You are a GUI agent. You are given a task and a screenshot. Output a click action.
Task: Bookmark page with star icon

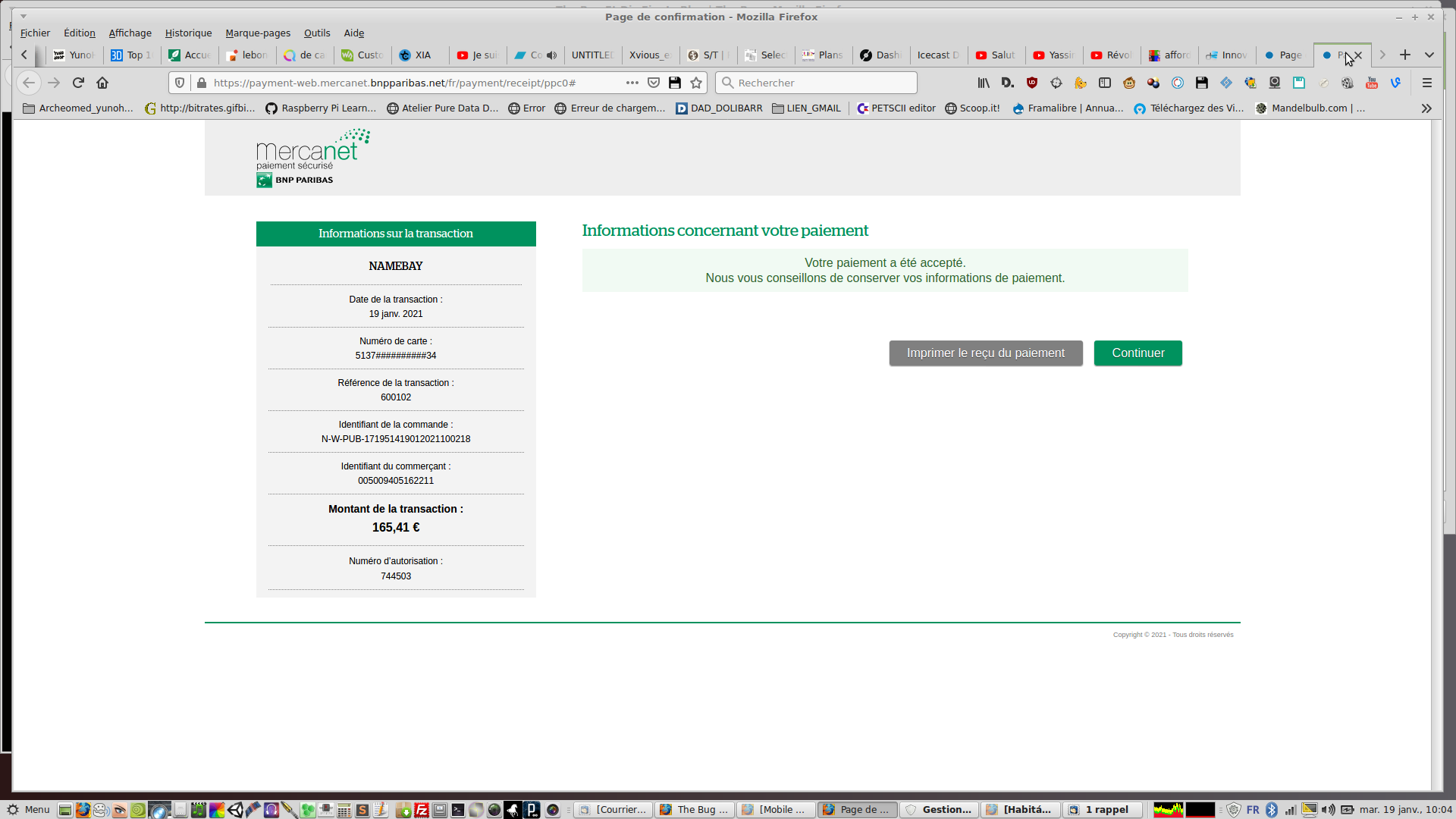click(696, 83)
